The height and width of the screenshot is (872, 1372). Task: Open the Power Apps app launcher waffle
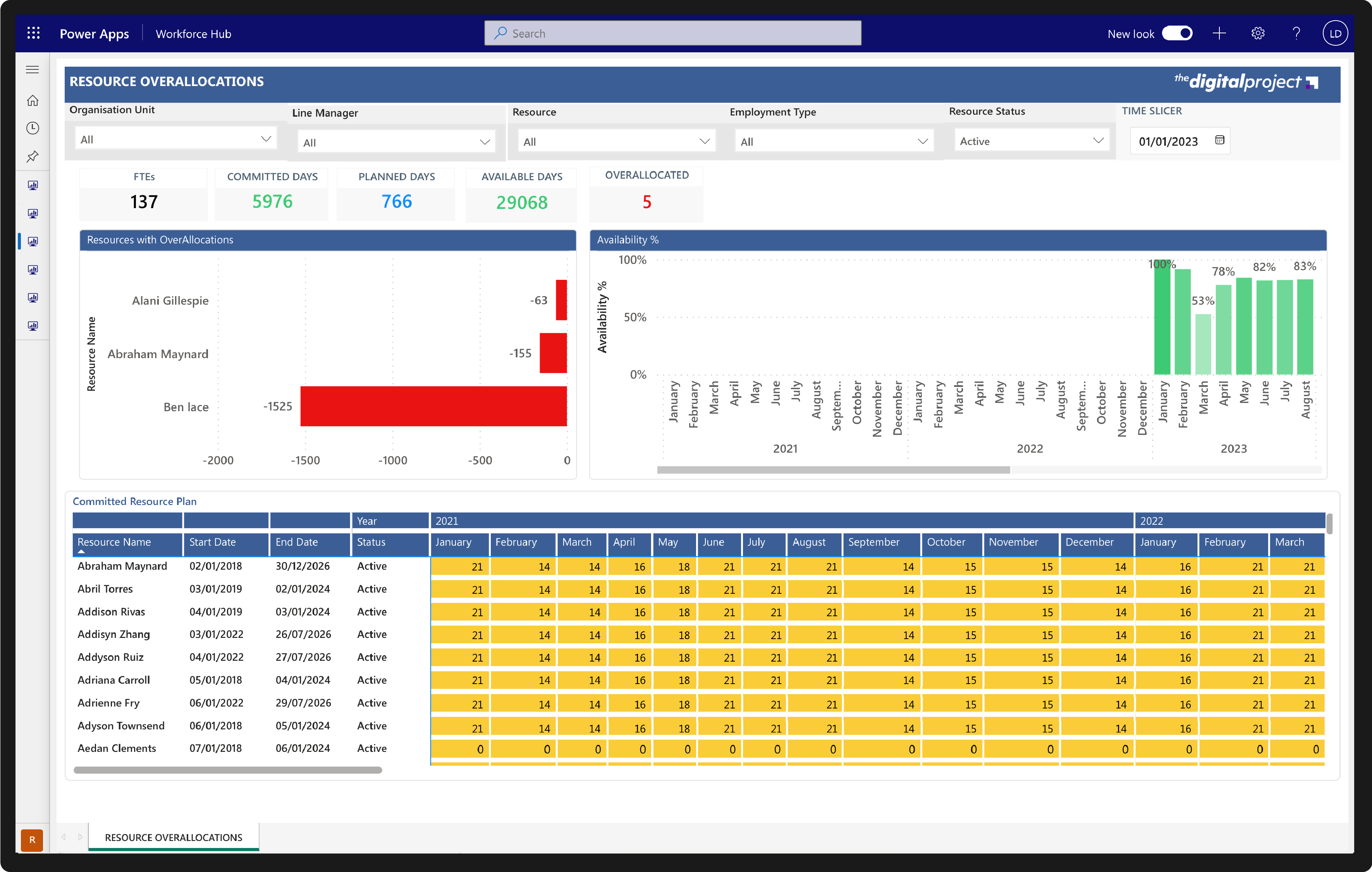click(x=34, y=33)
